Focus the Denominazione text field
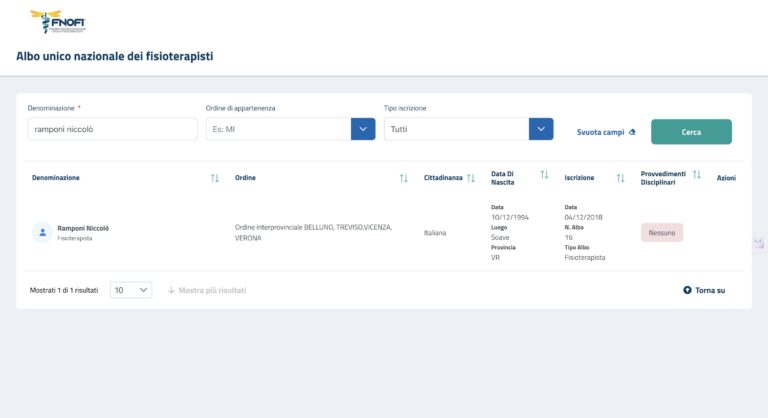The width and height of the screenshot is (768, 418). point(112,129)
